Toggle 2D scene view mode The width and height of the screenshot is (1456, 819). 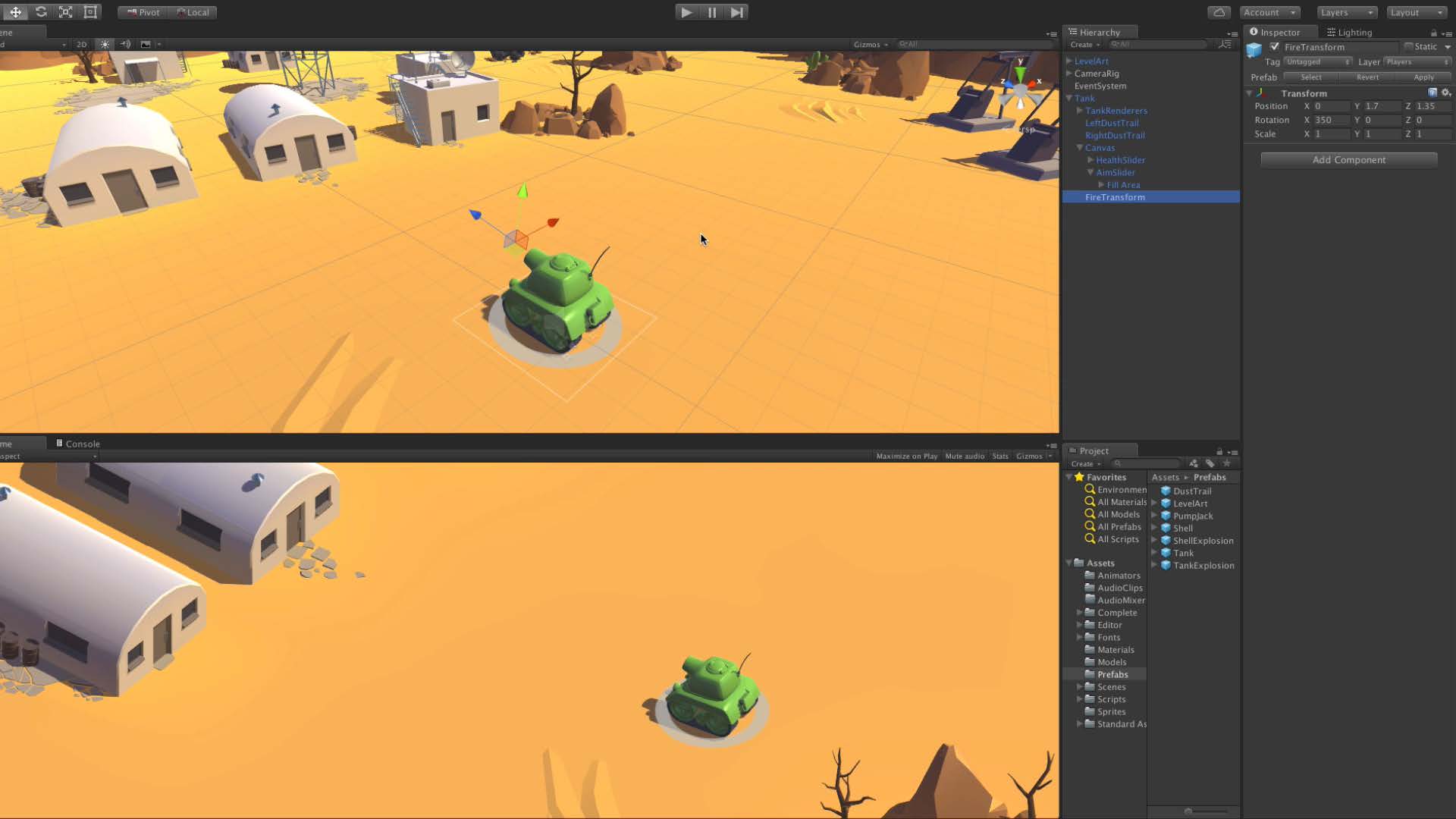81,45
